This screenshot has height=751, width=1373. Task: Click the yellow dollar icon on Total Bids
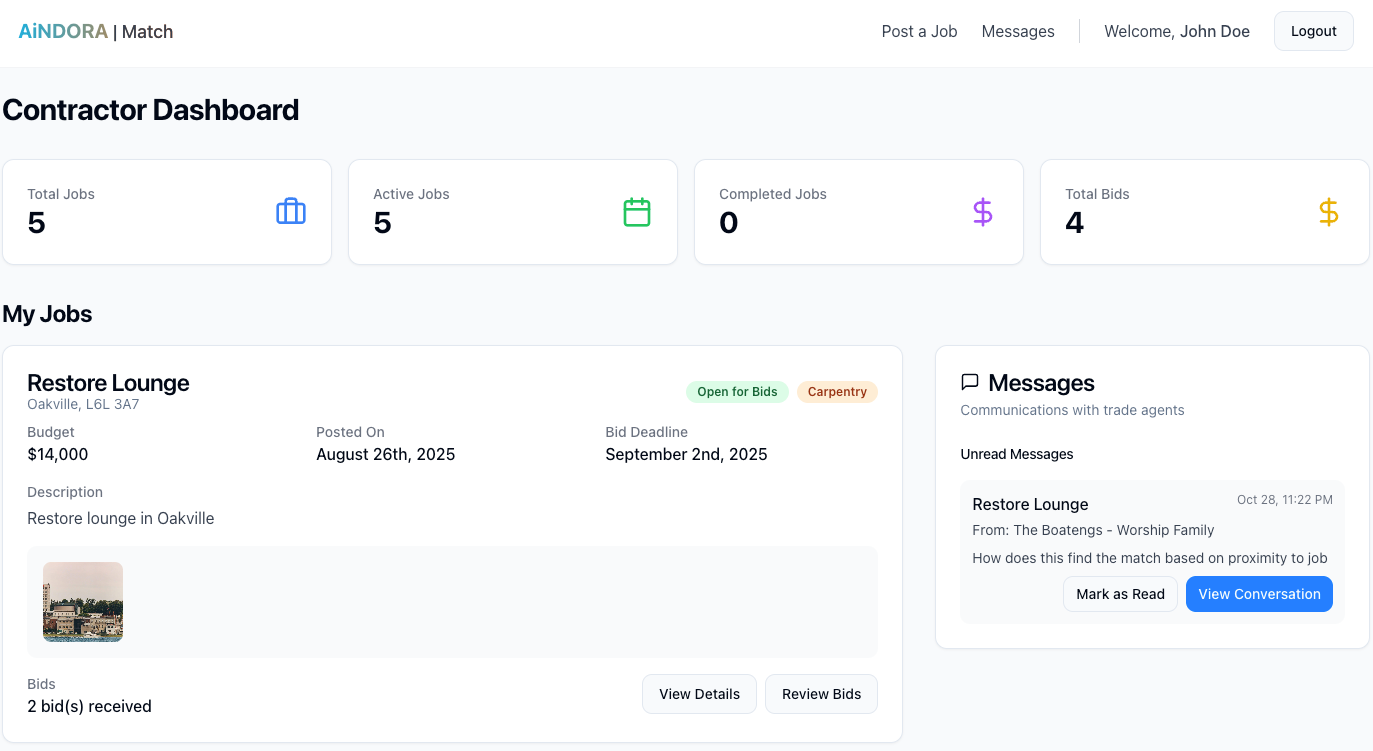[x=1328, y=211]
